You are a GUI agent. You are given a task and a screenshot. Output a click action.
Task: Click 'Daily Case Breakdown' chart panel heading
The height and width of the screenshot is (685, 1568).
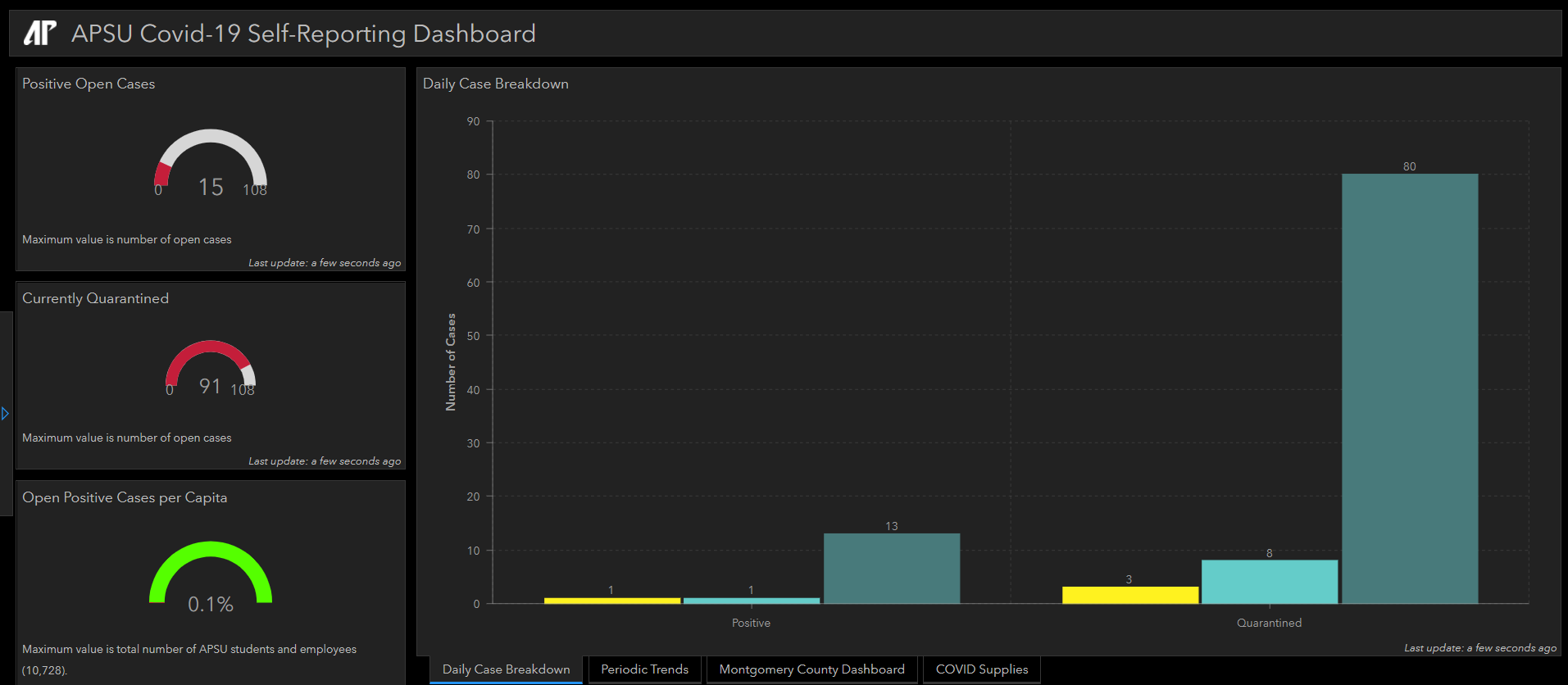coord(496,84)
